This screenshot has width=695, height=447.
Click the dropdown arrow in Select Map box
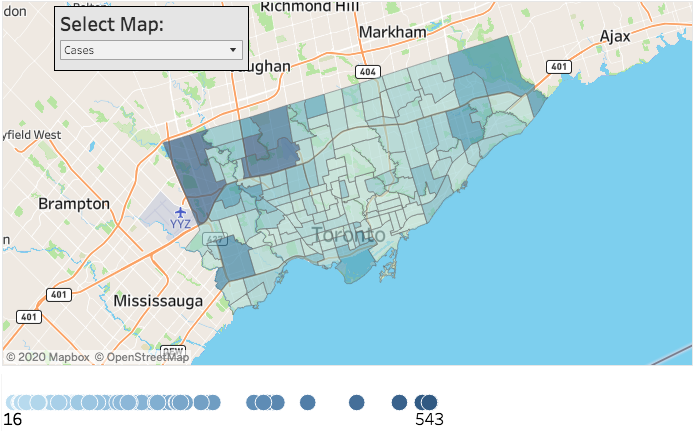233,49
